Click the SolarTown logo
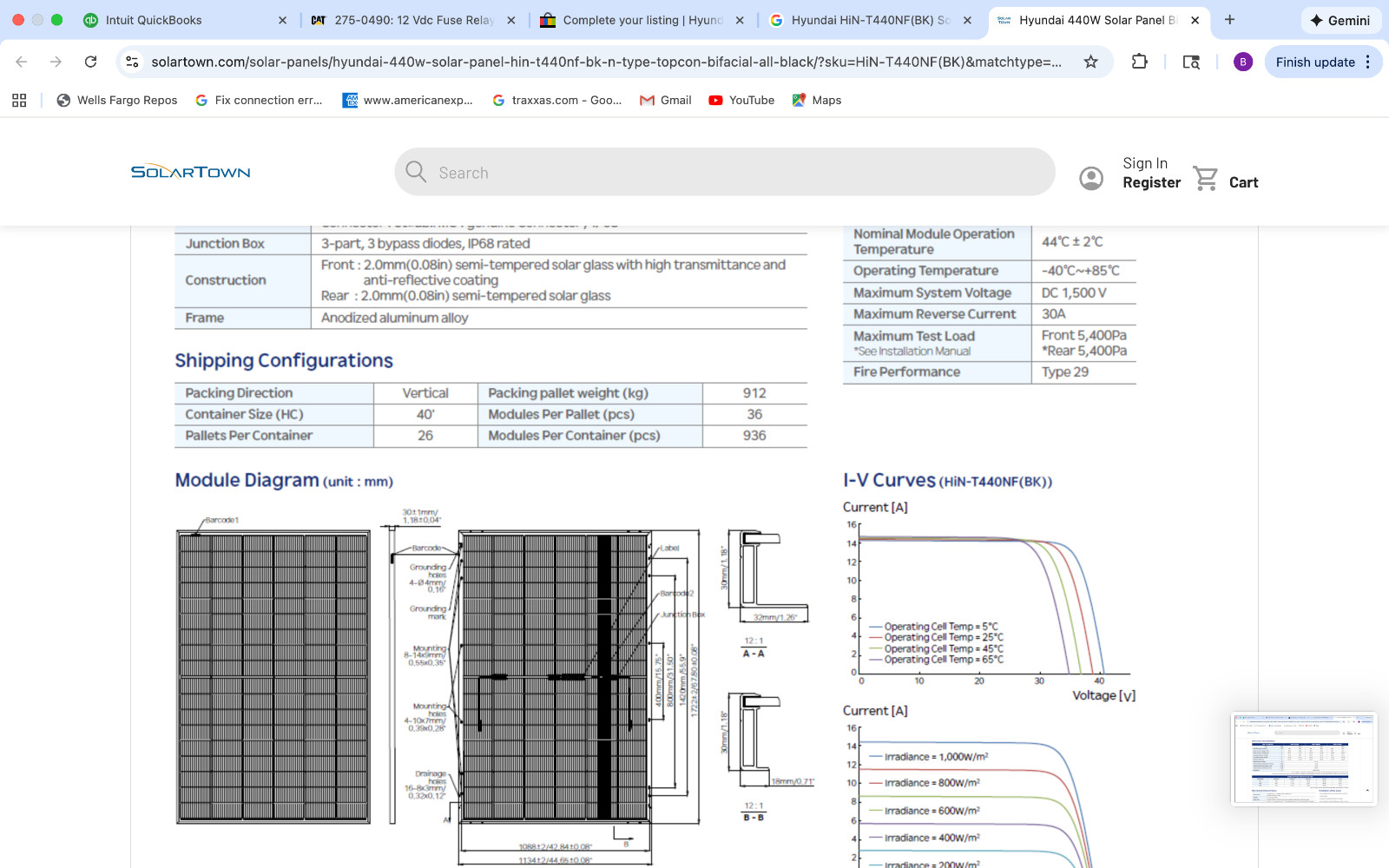The image size is (1389, 868). (x=190, y=171)
